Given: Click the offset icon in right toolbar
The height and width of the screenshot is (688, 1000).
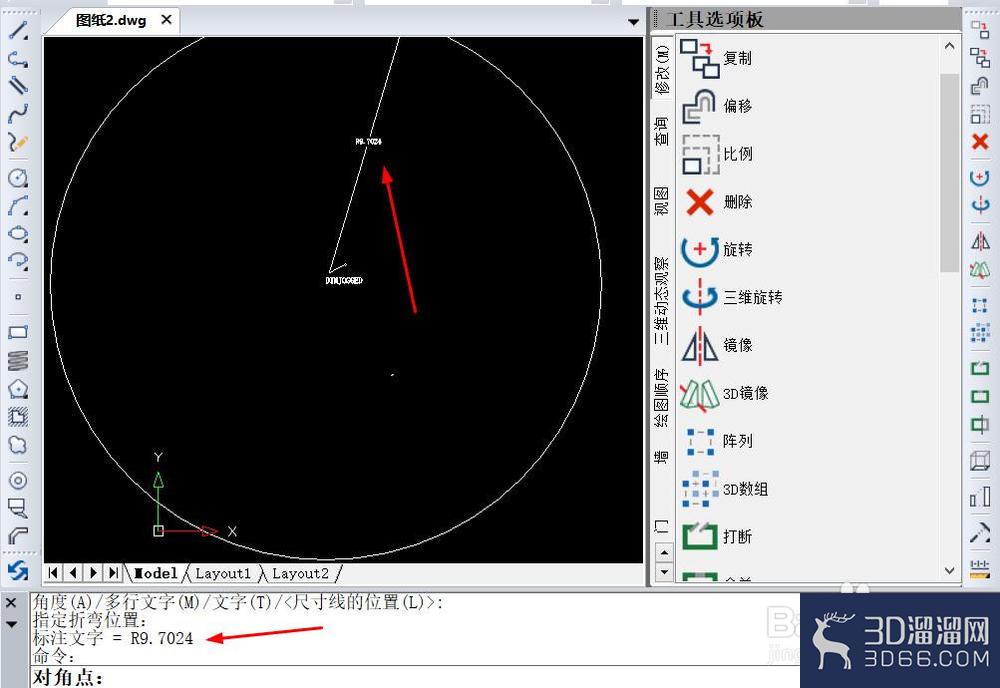Looking at the screenshot, I should click(980, 85).
